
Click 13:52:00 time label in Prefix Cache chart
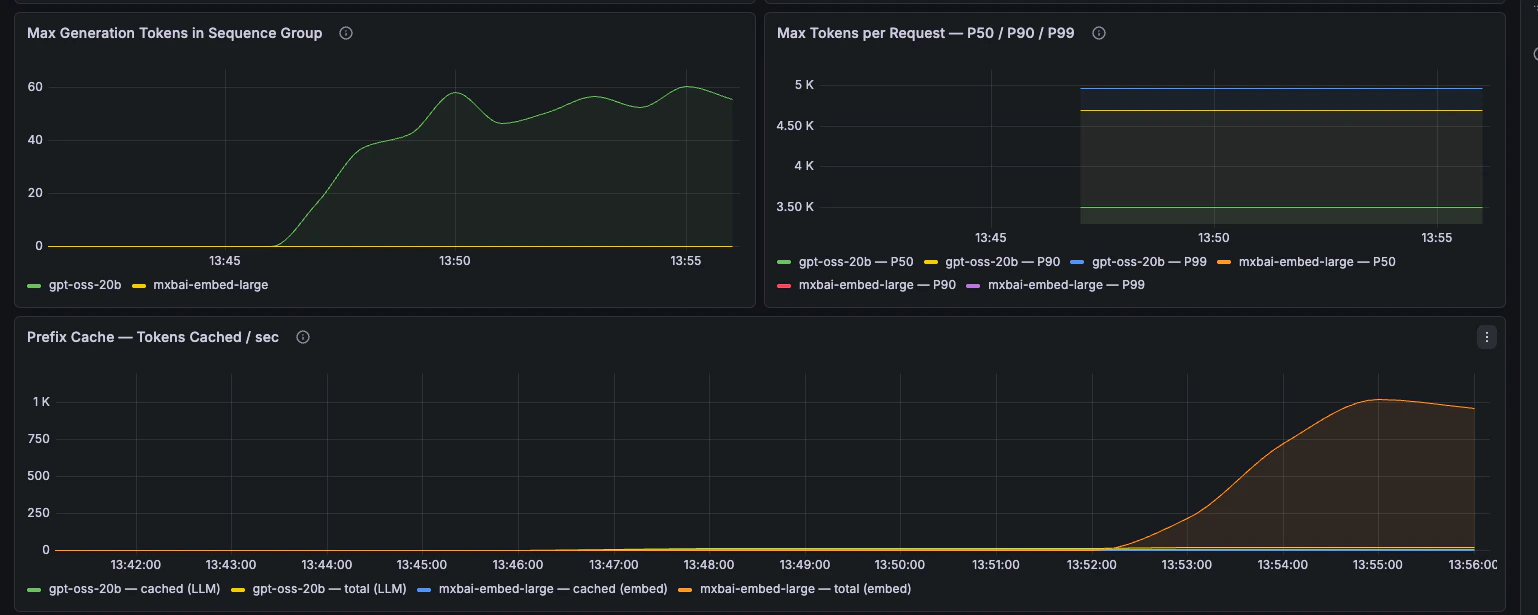pyautogui.click(x=1092, y=565)
